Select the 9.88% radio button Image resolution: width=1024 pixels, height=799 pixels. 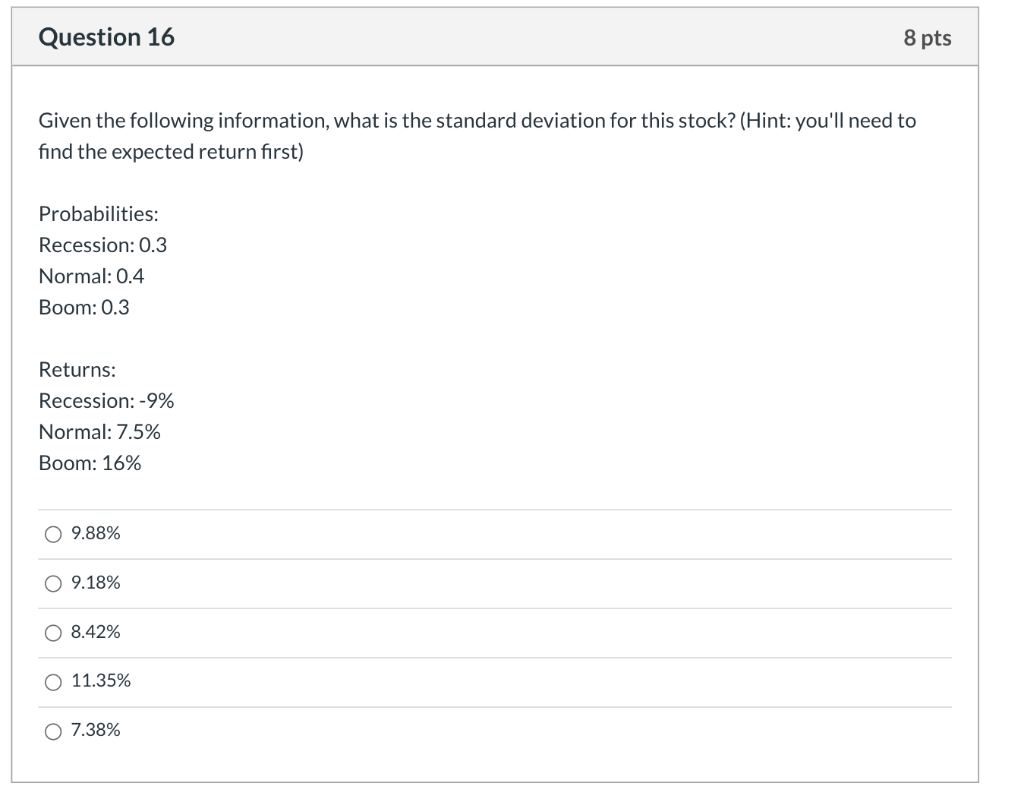pos(52,535)
